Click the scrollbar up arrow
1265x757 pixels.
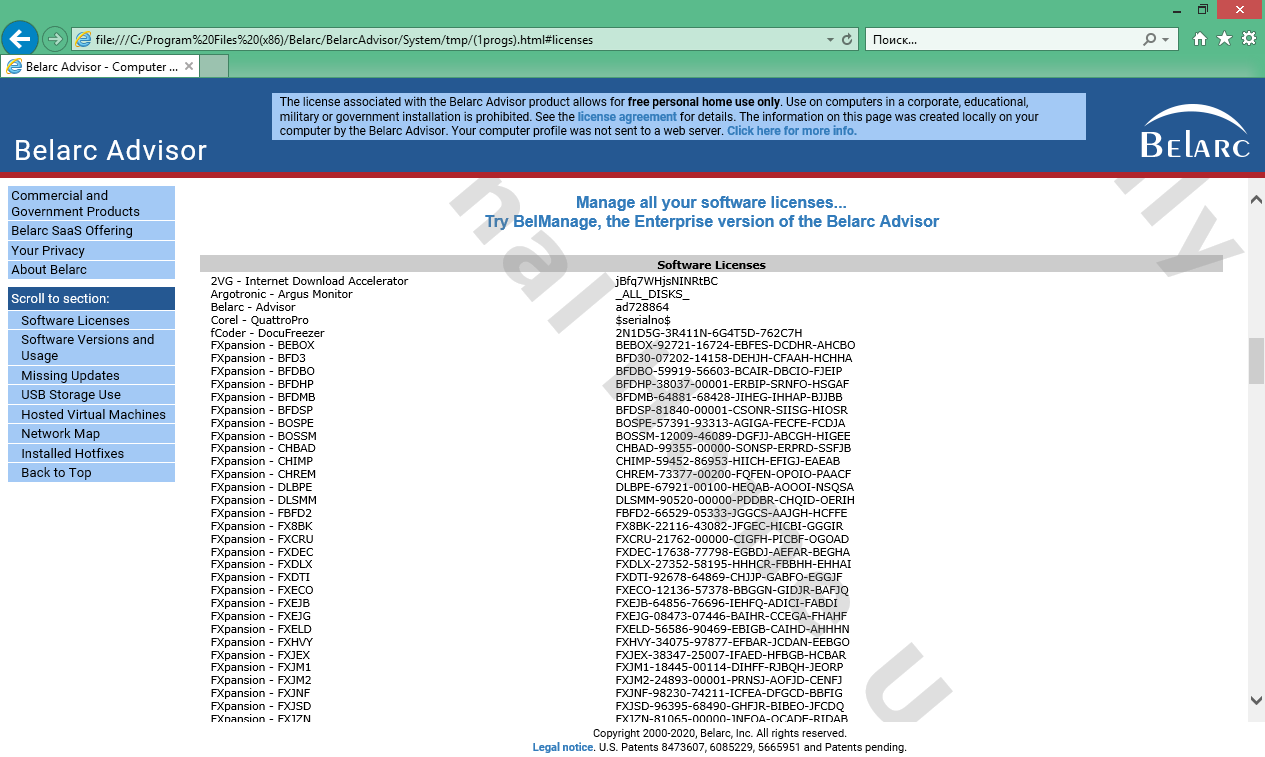tap(1256, 200)
